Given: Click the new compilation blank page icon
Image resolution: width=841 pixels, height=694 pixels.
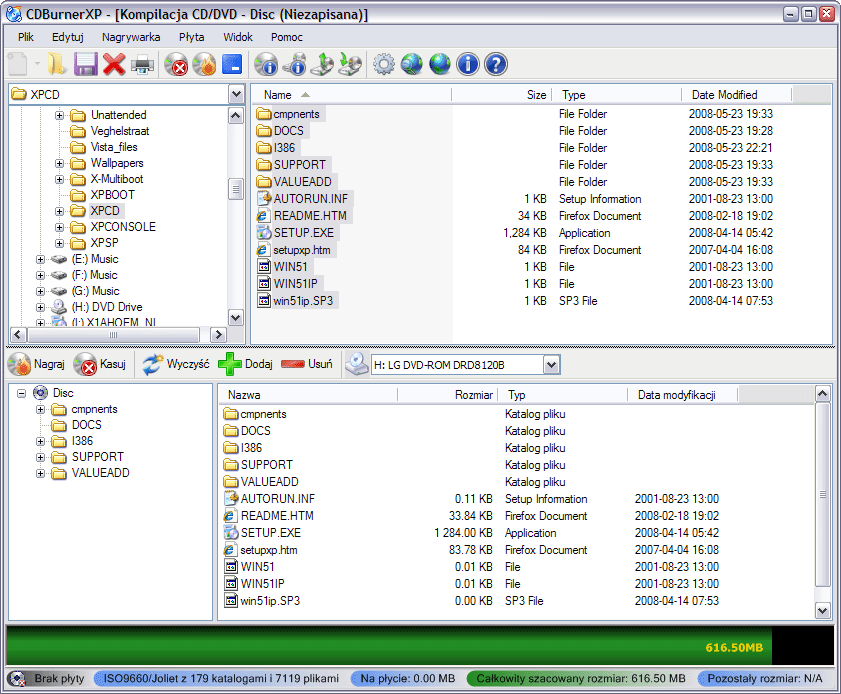Looking at the screenshot, I should pyautogui.click(x=18, y=64).
